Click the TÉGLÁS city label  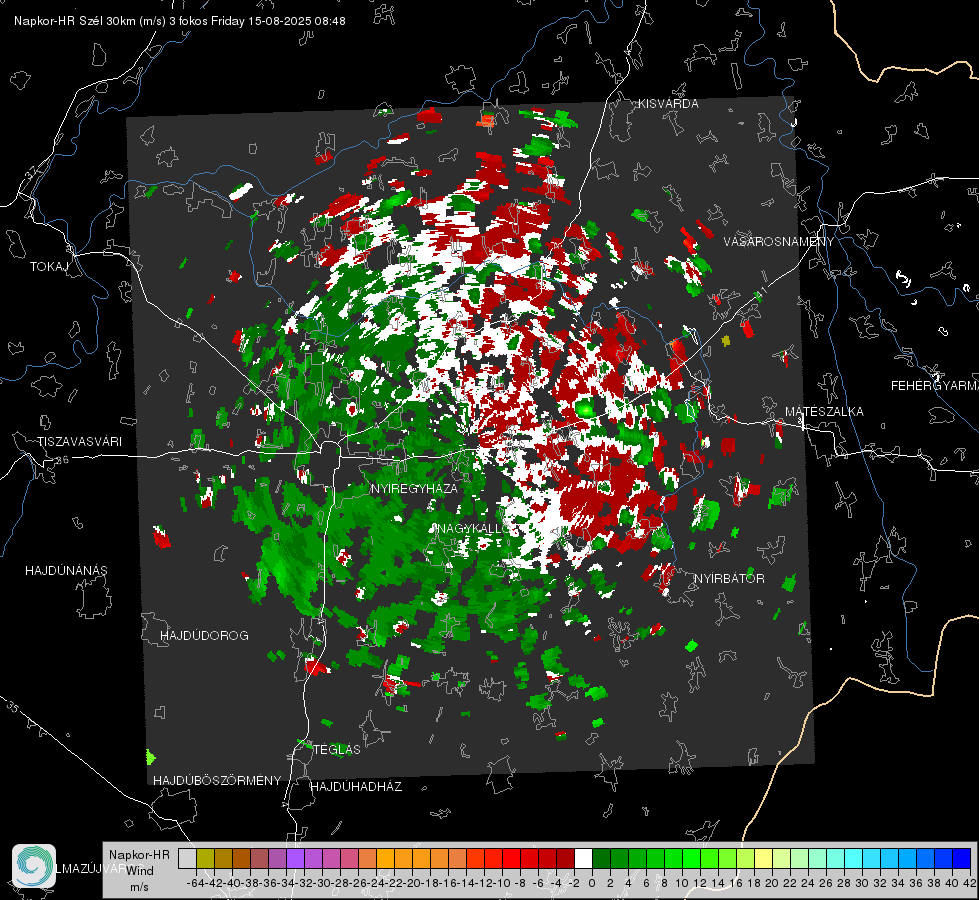337,750
